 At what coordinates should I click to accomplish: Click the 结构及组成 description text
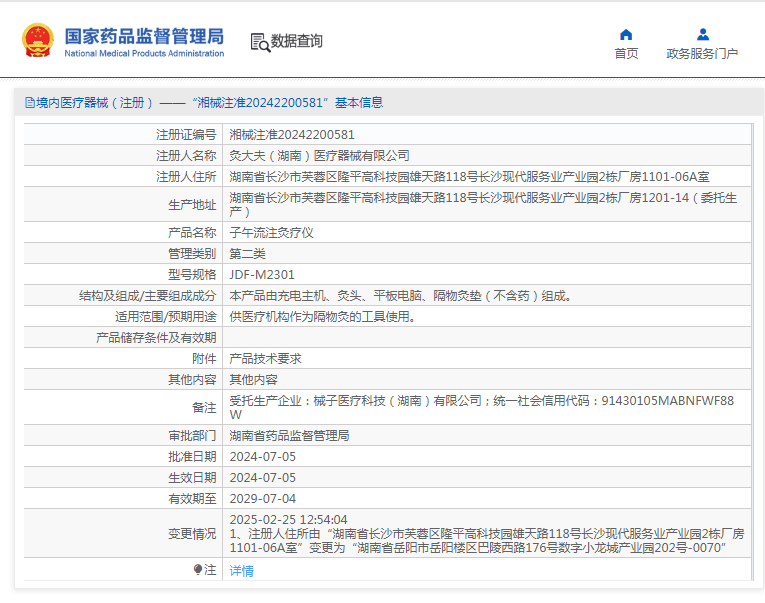pos(401,296)
